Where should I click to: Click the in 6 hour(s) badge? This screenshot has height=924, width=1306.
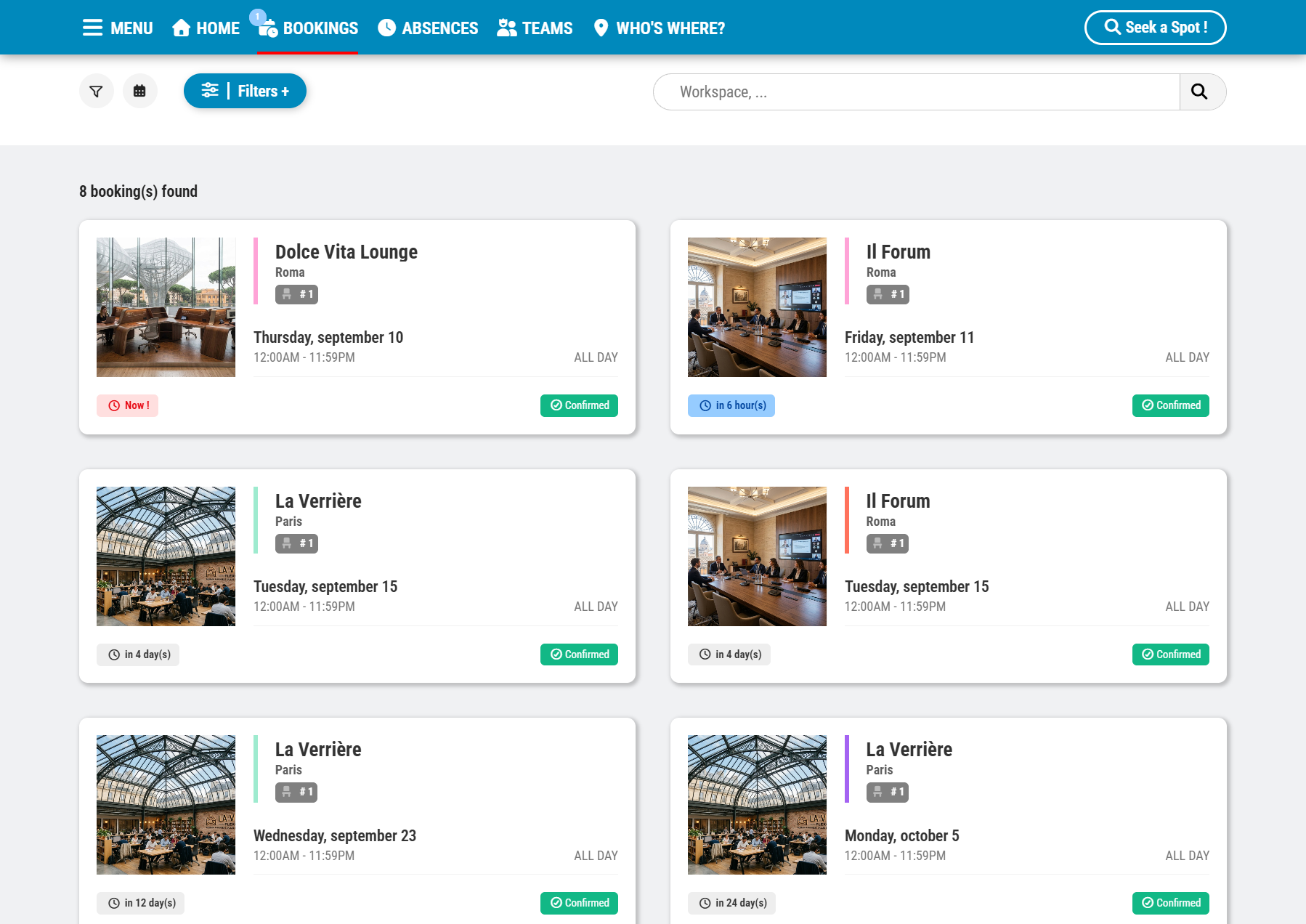coord(731,405)
